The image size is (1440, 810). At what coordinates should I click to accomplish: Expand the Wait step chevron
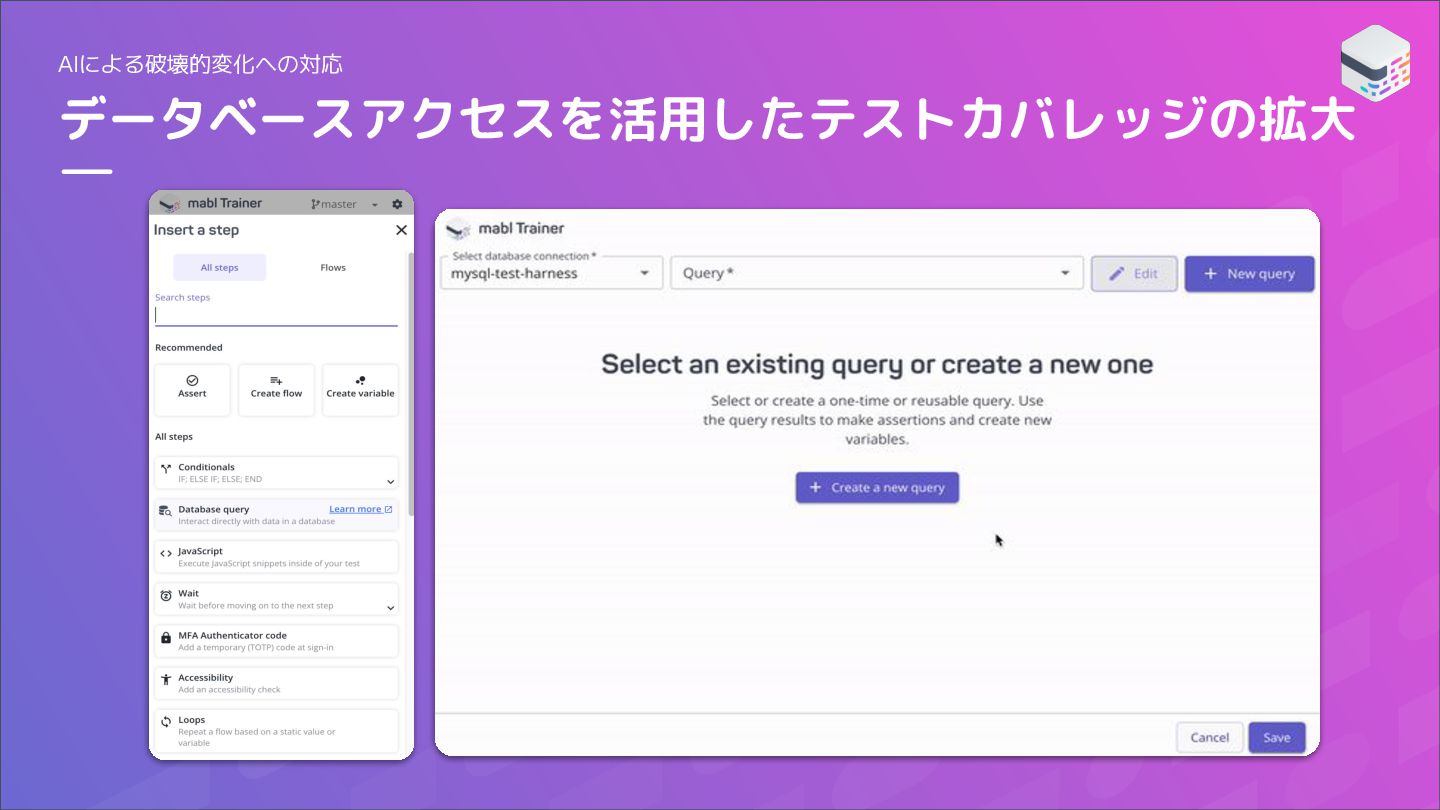[390, 607]
